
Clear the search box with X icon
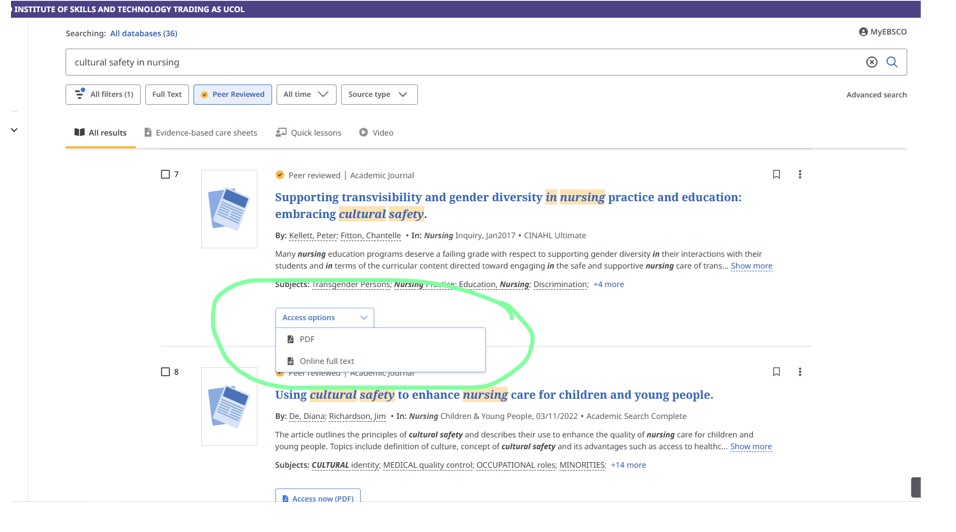(x=871, y=62)
